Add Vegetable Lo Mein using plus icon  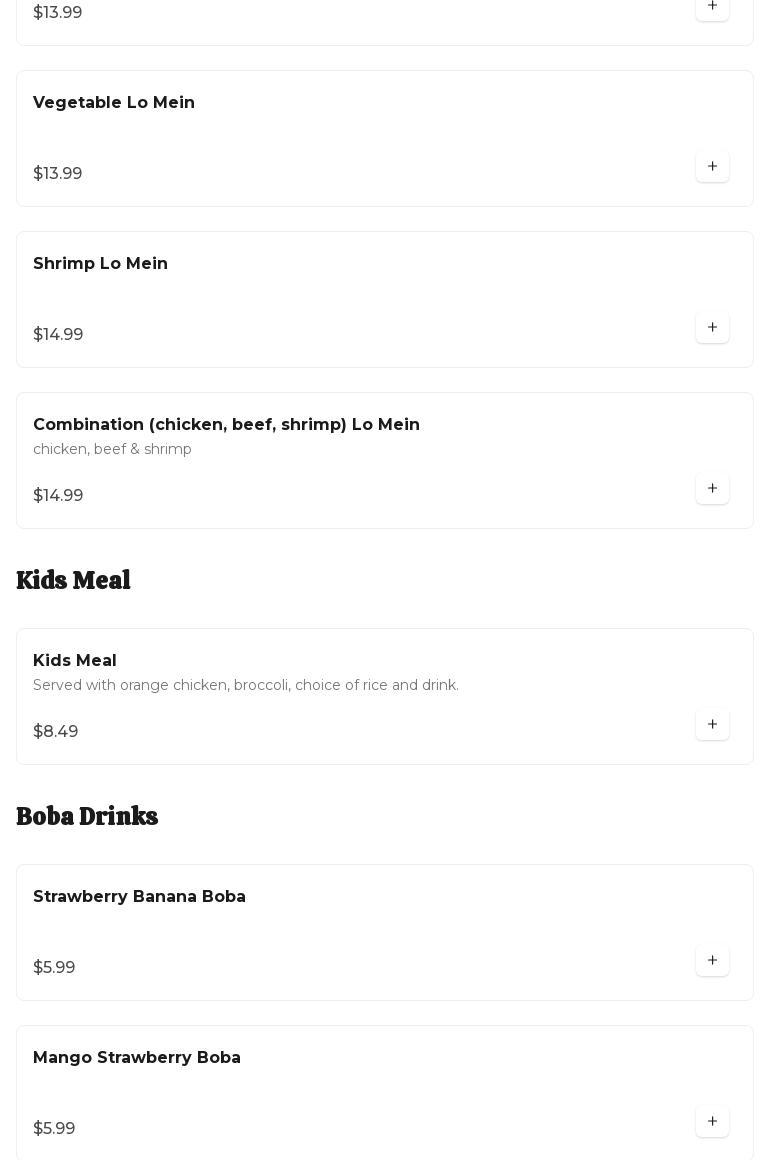coord(712,167)
